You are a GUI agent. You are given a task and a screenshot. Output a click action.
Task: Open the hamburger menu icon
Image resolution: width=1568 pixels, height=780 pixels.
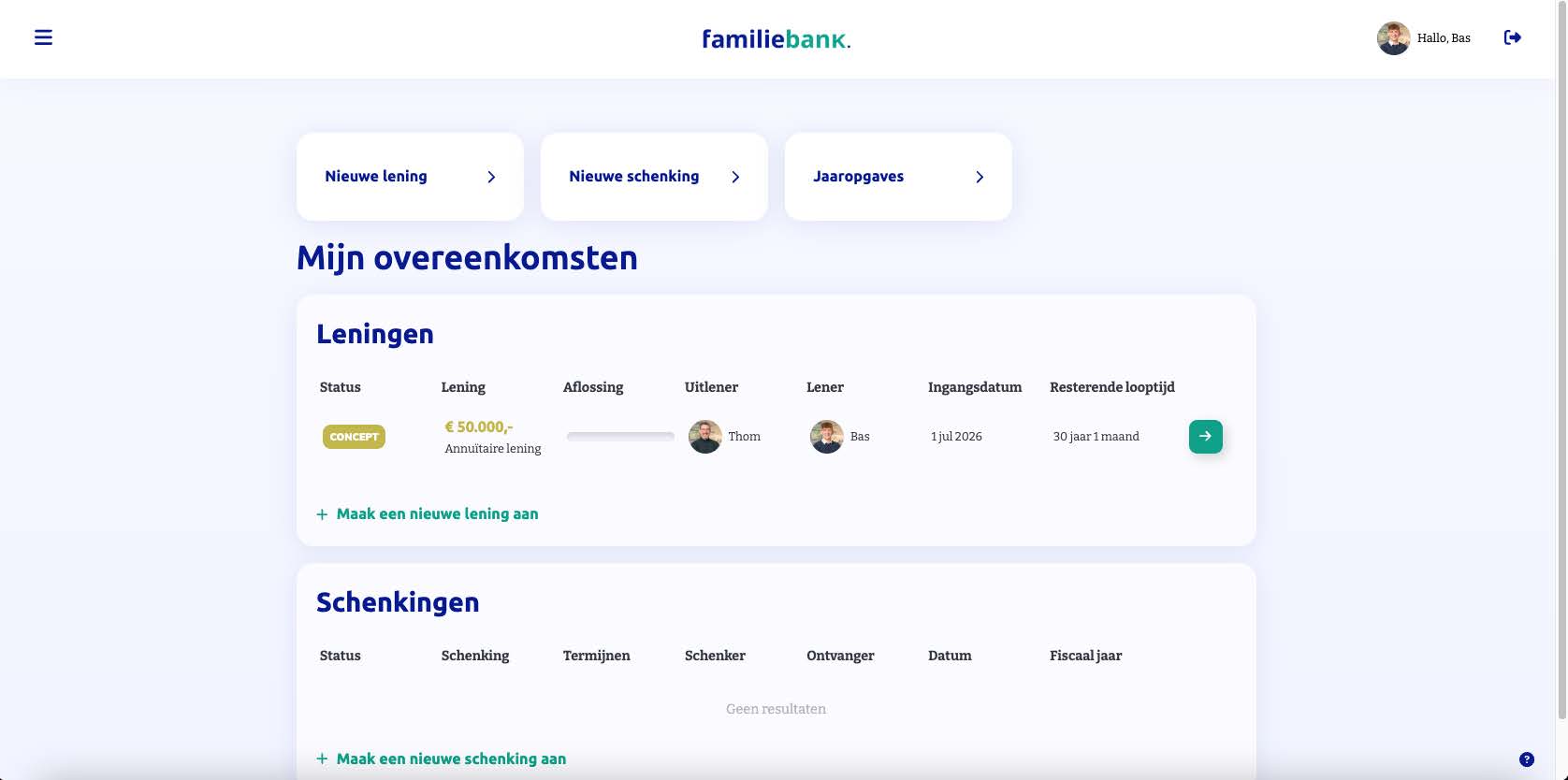click(43, 37)
